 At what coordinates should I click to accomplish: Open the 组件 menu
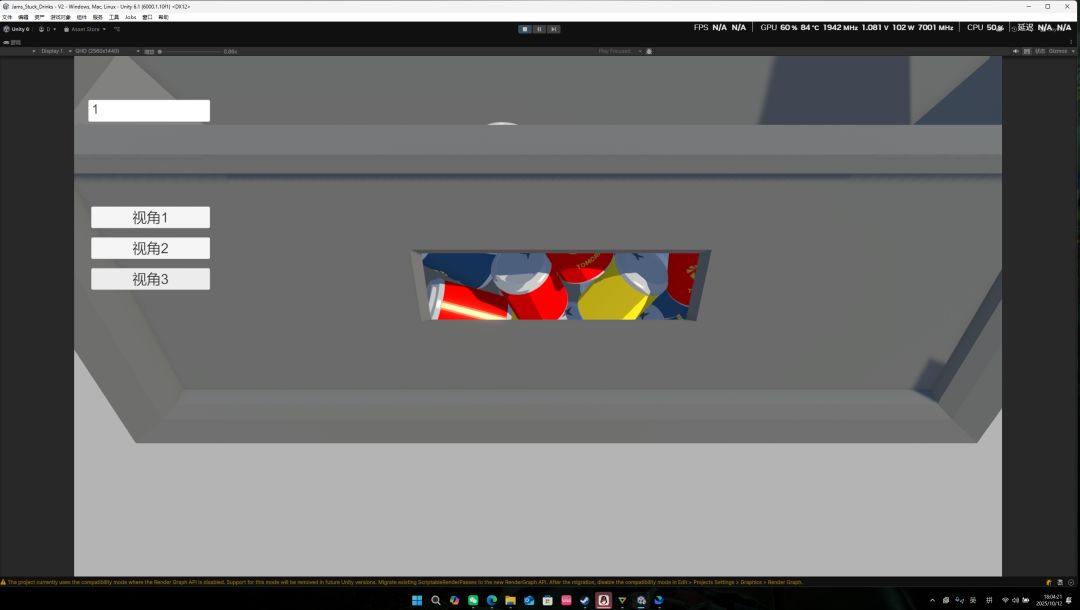[82, 17]
